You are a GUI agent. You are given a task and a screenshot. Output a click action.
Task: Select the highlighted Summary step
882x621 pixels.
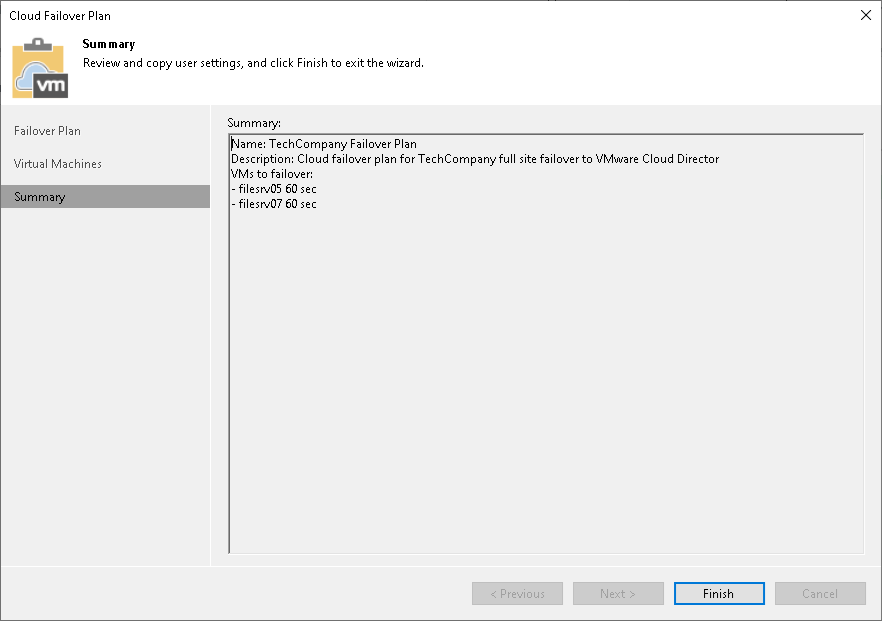coord(39,197)
